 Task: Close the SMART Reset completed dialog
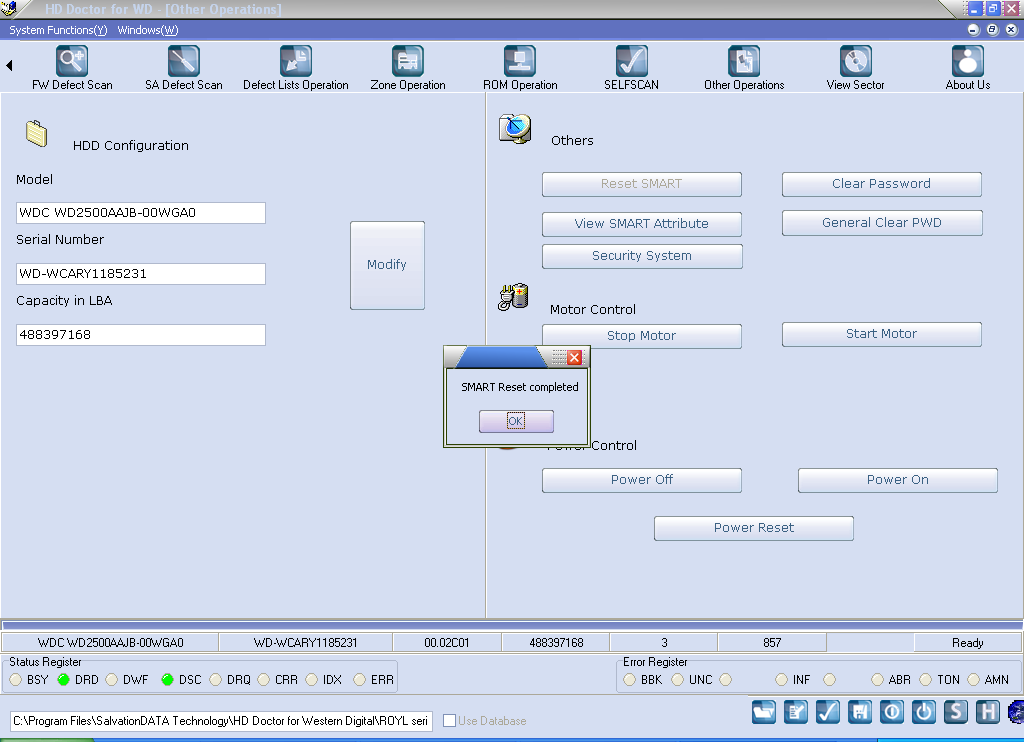pos(574,357)
